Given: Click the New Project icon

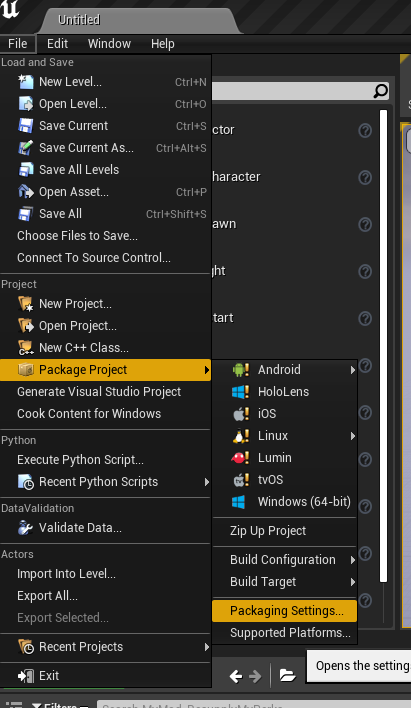Looking at the screenshot, I should point(26,304).
